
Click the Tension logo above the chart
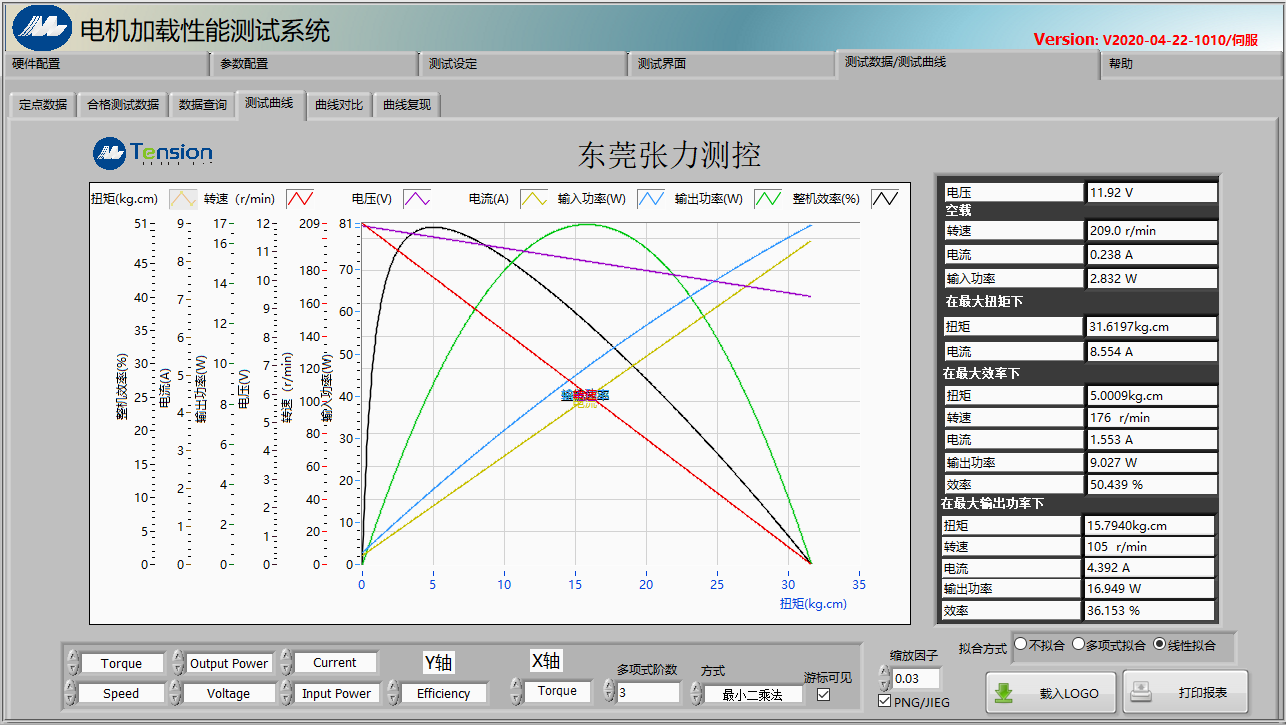(x=153, y=153)
